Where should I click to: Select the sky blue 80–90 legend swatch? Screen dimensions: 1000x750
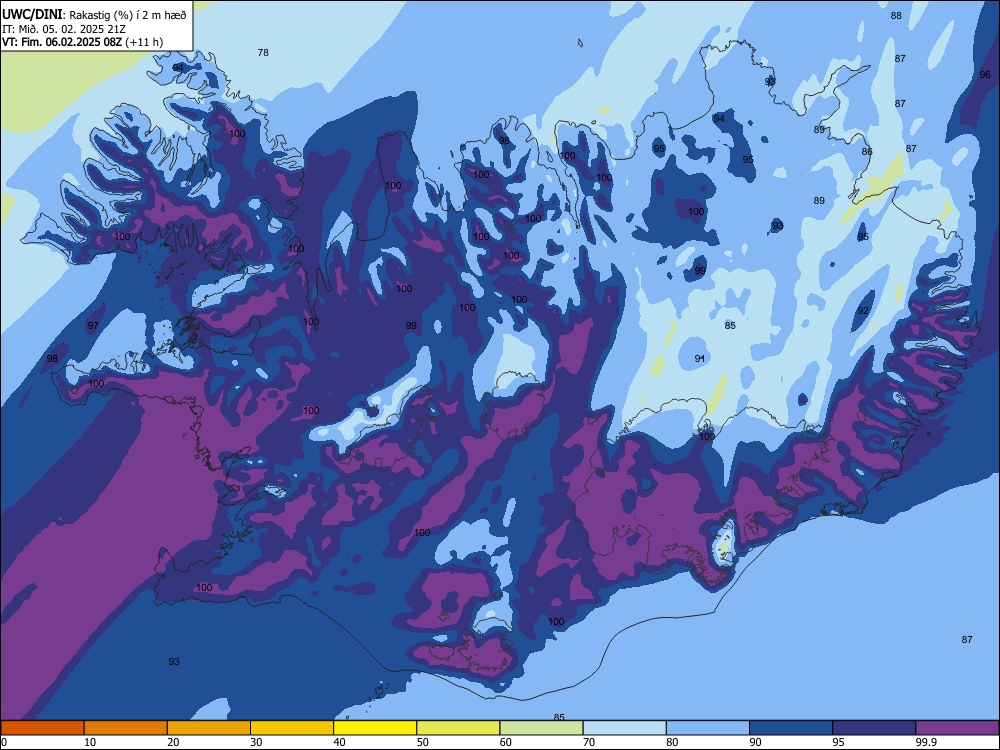pos(708,728)
